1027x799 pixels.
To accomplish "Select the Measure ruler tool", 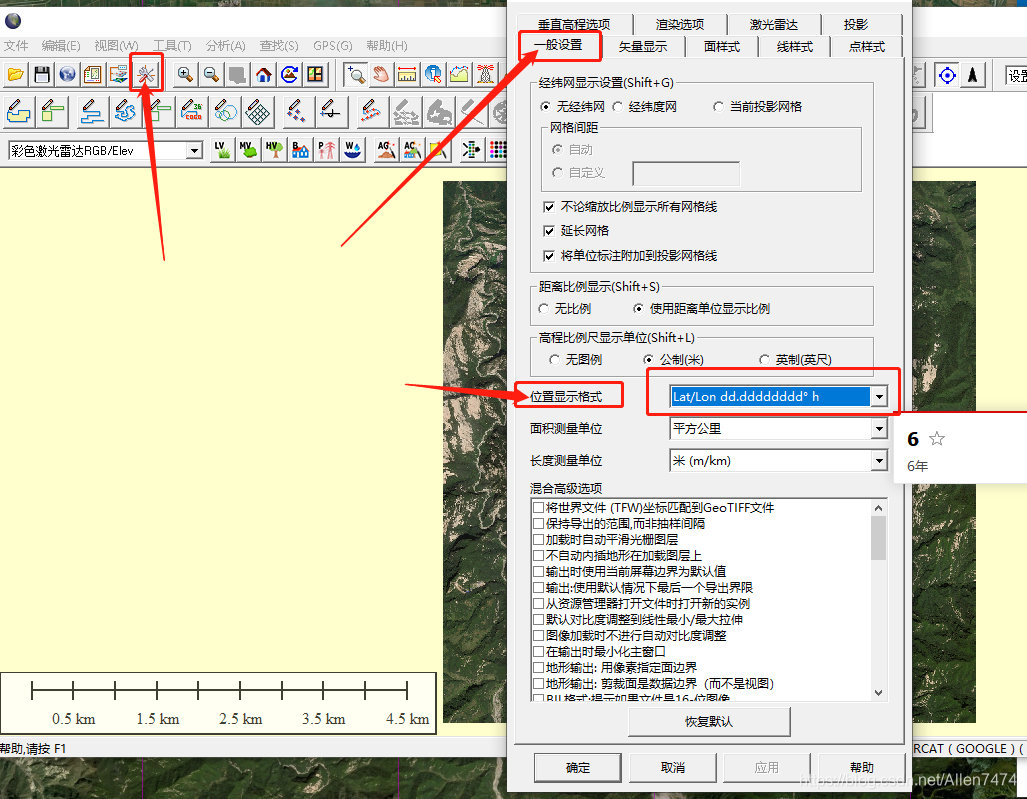I will pos(407,74).
